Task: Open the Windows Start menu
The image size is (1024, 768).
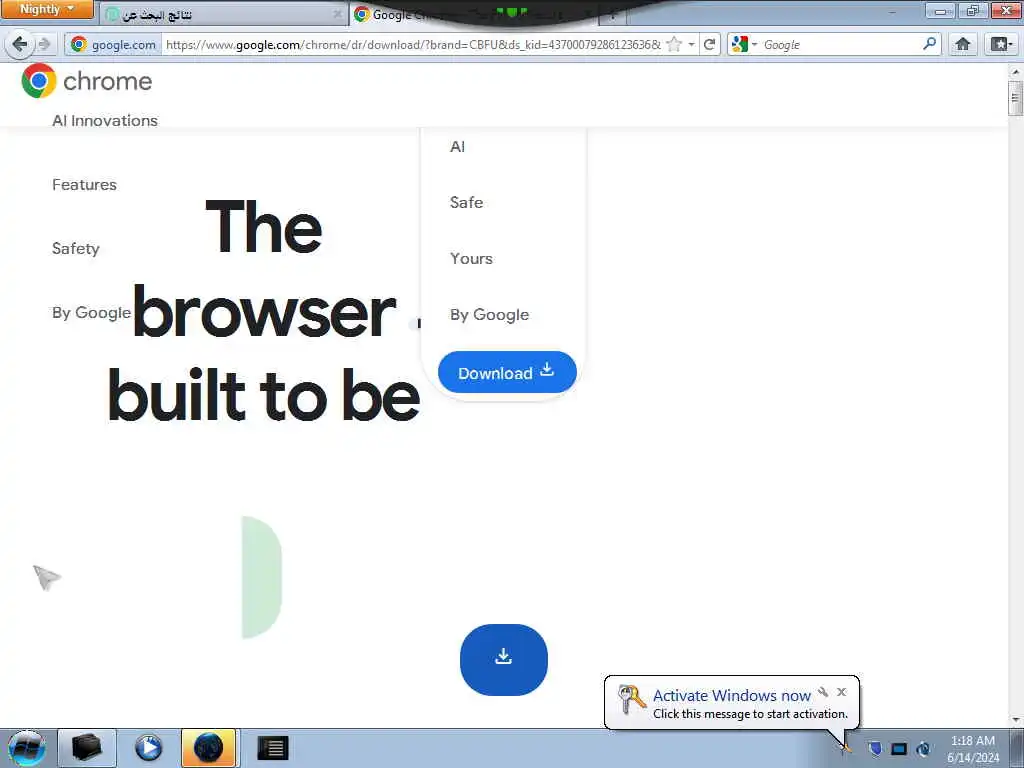Action: [27, 748]
